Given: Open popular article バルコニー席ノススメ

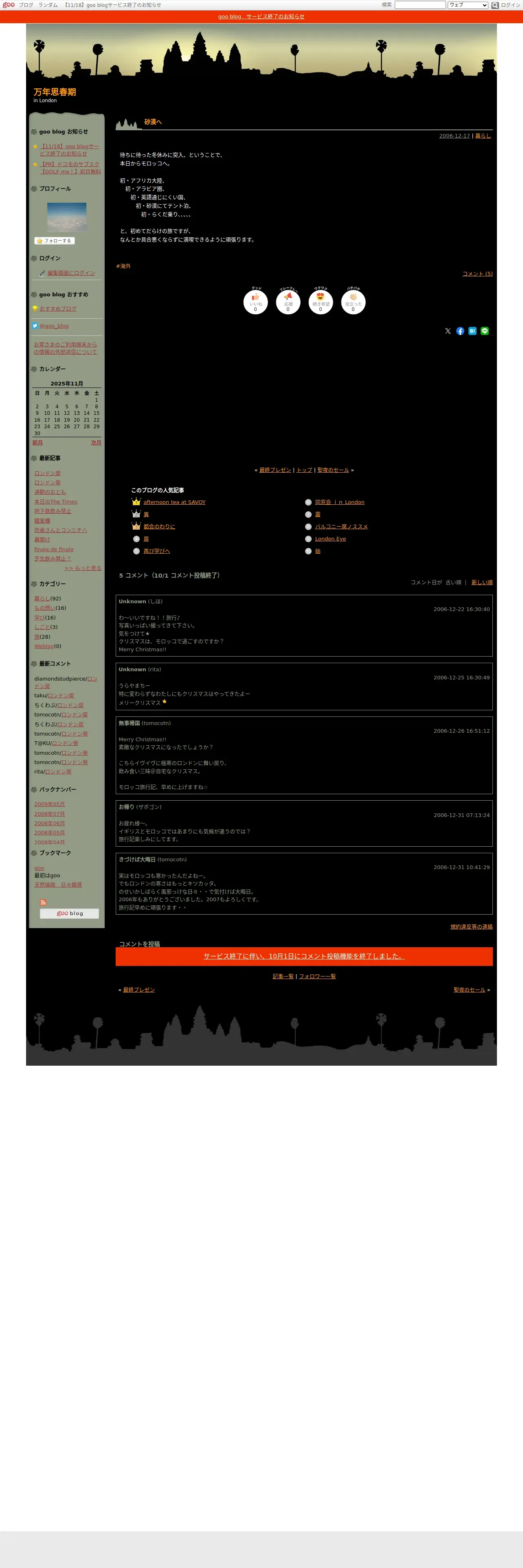Looking at the screenshot, I should click(x=342, y=526).
